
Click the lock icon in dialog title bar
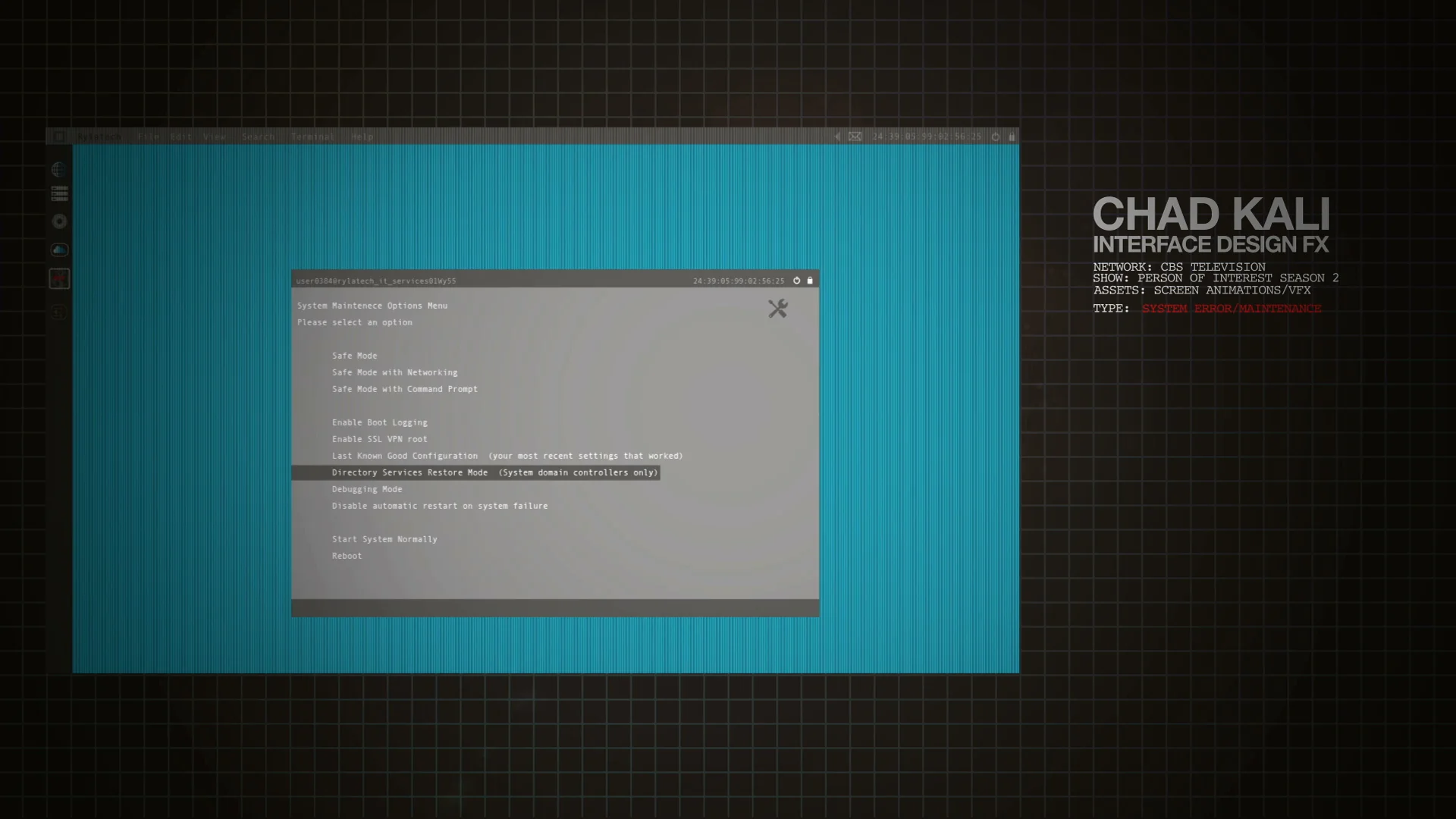pos(810,281)
